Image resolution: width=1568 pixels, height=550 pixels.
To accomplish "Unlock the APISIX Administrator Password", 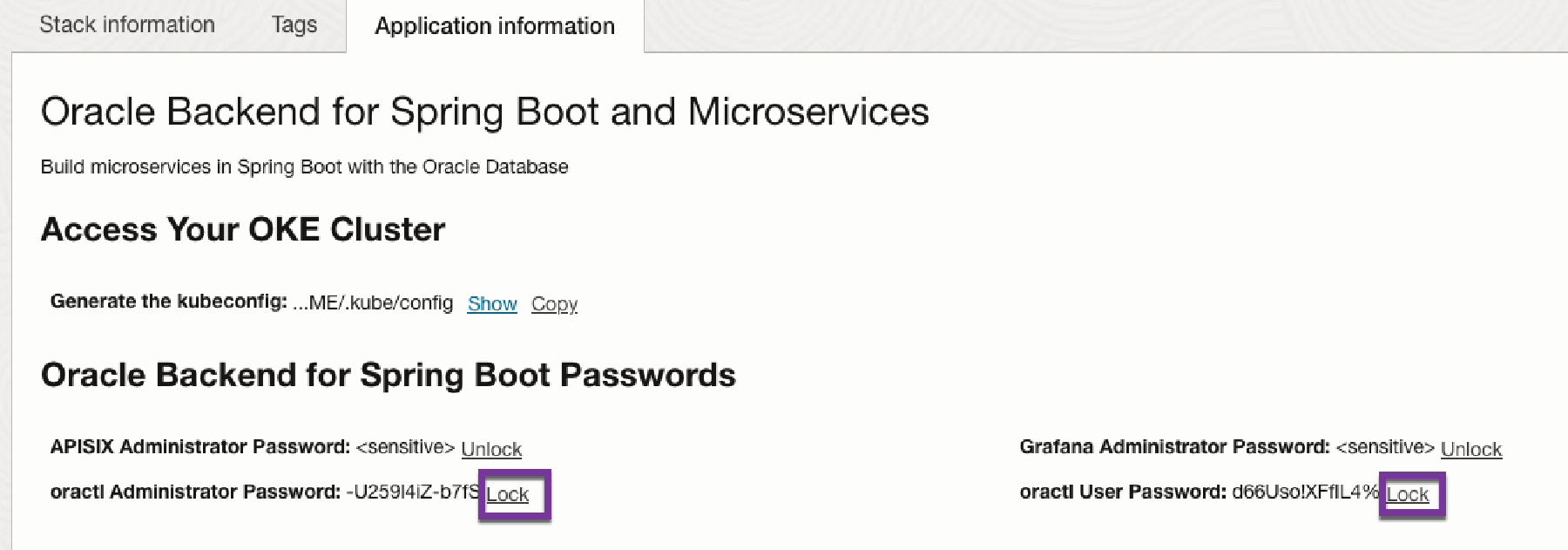I will (491, 449).
